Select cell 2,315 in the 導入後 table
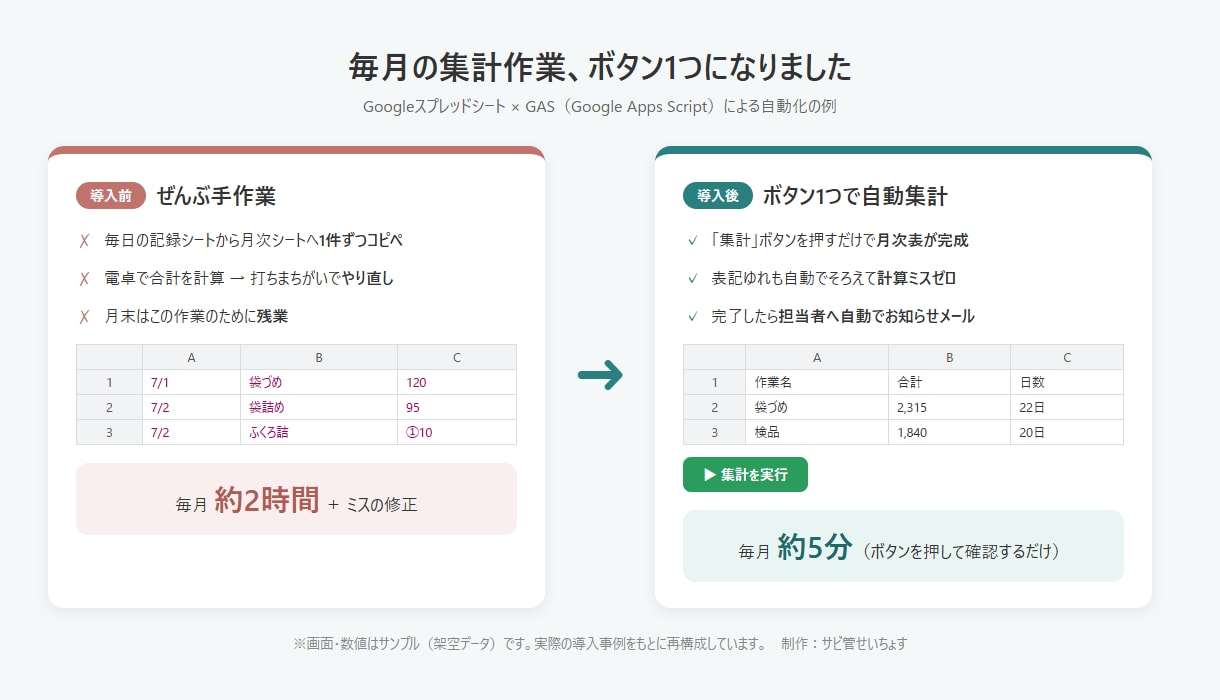 [949, 407]
